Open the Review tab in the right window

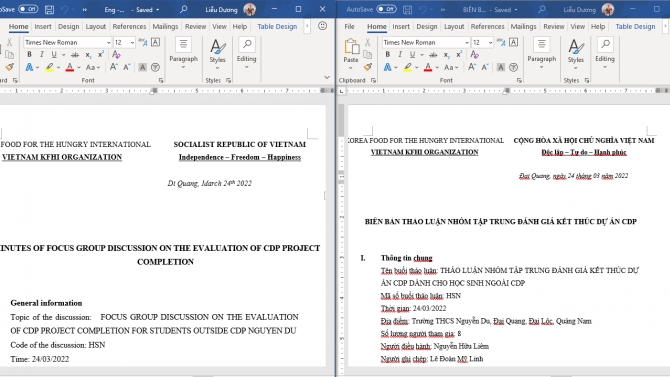(554, 26)
